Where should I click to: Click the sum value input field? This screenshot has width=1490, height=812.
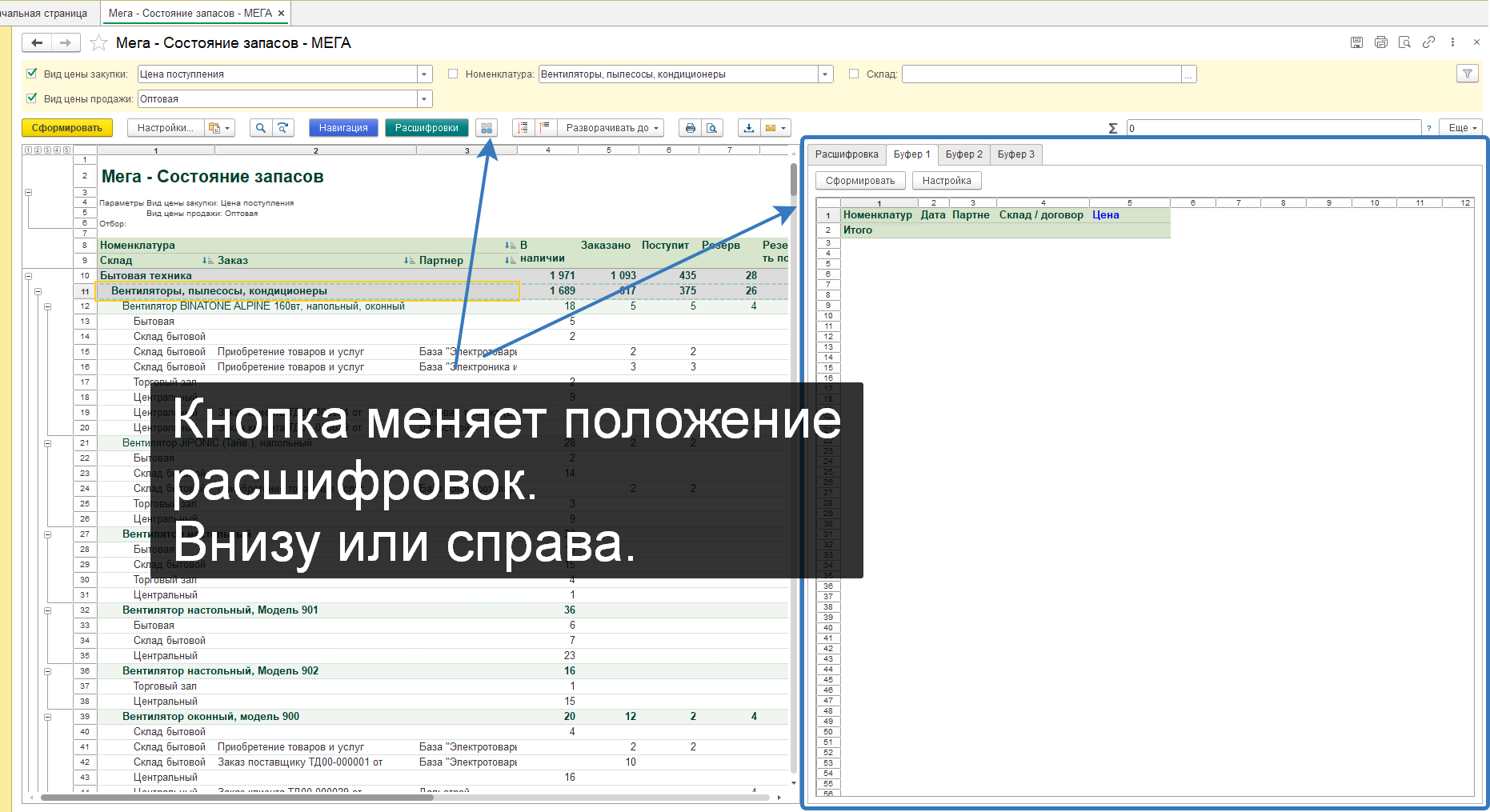(x=1274, y=128)
